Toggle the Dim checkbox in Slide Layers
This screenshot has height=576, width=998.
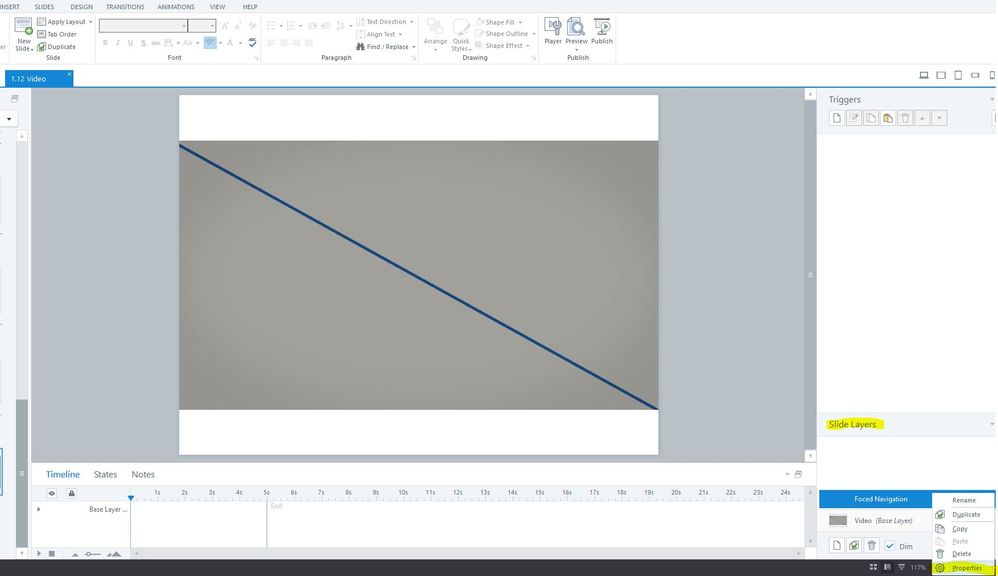tap(890, 546)
